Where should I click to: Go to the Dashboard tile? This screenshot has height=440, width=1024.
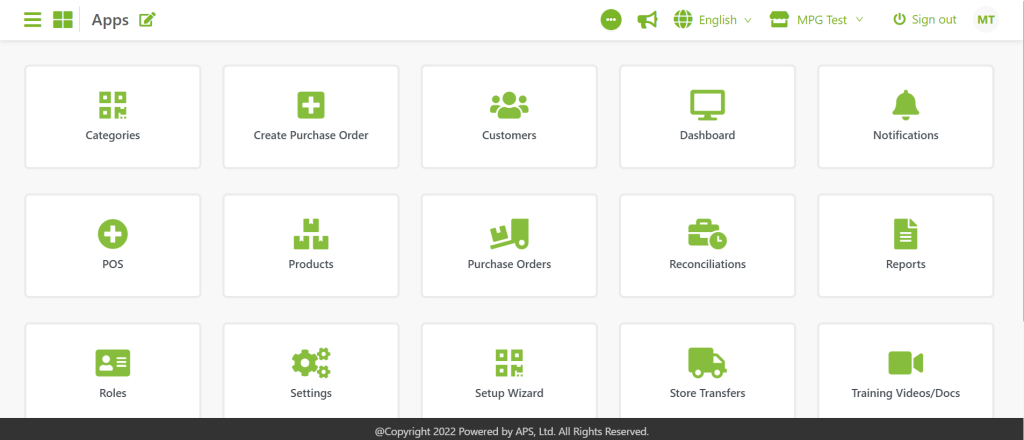707,116
